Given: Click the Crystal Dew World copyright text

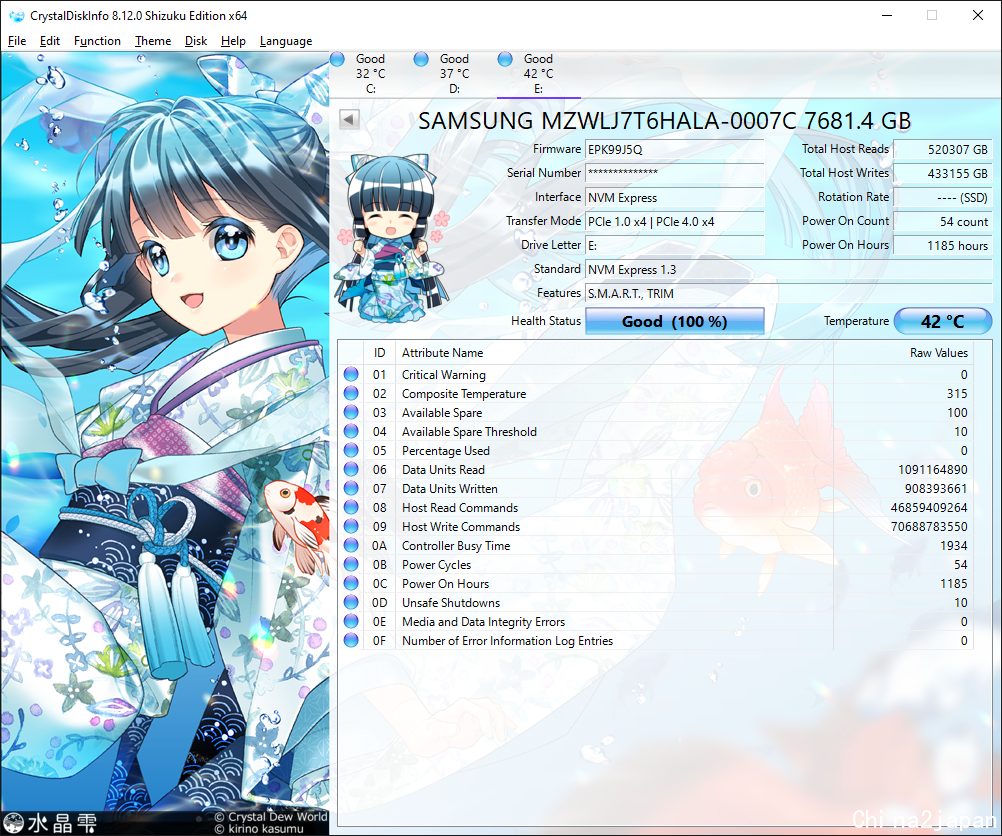Looking at the screenshot, I should tap(271, 817).
